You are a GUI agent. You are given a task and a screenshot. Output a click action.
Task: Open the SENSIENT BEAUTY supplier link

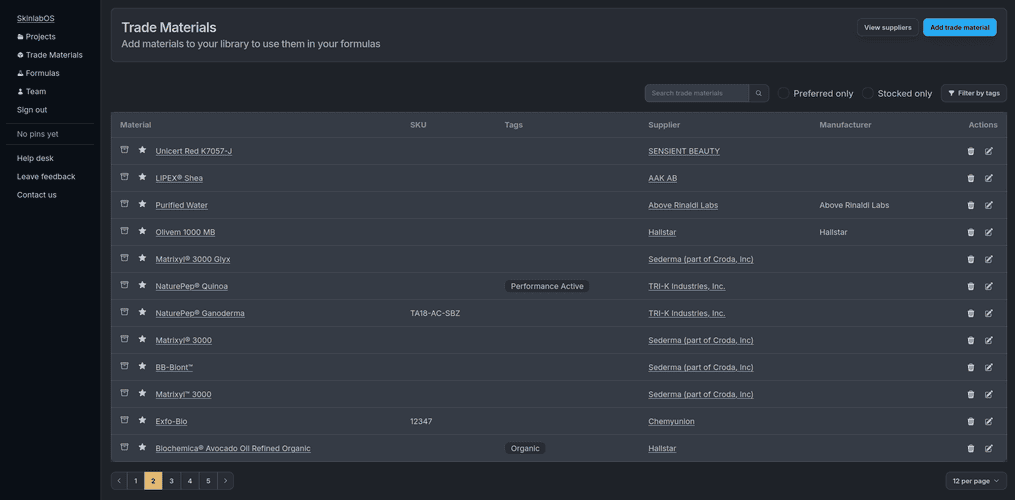pos(683,151)
